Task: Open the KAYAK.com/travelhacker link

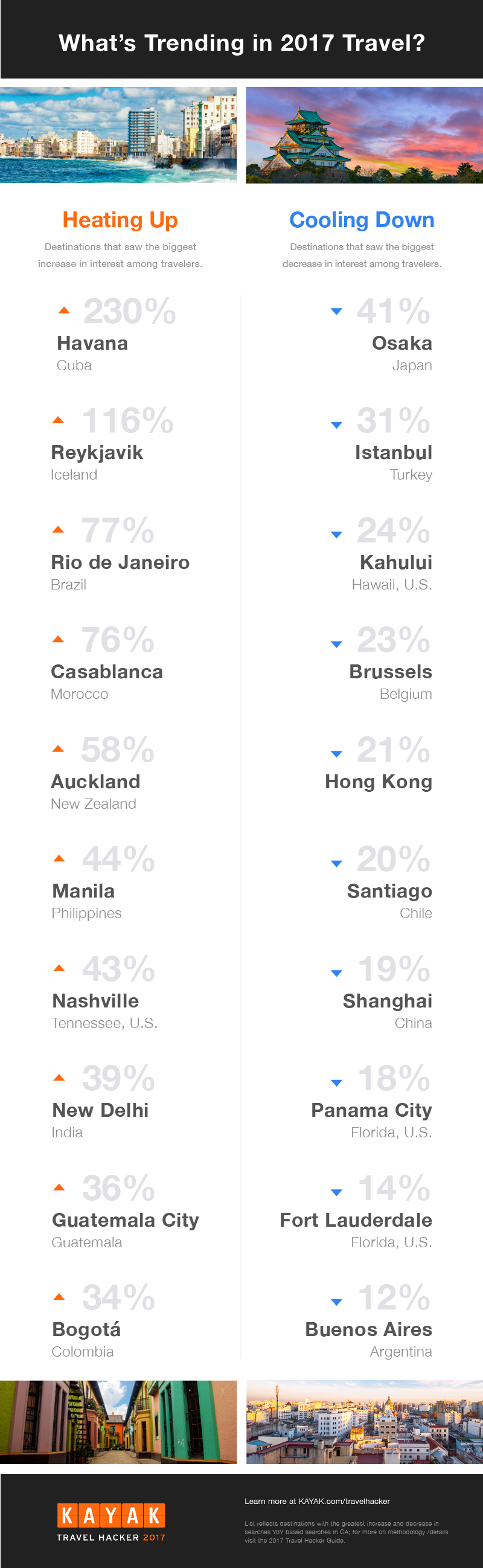Action: click(x=344, y=1502)
